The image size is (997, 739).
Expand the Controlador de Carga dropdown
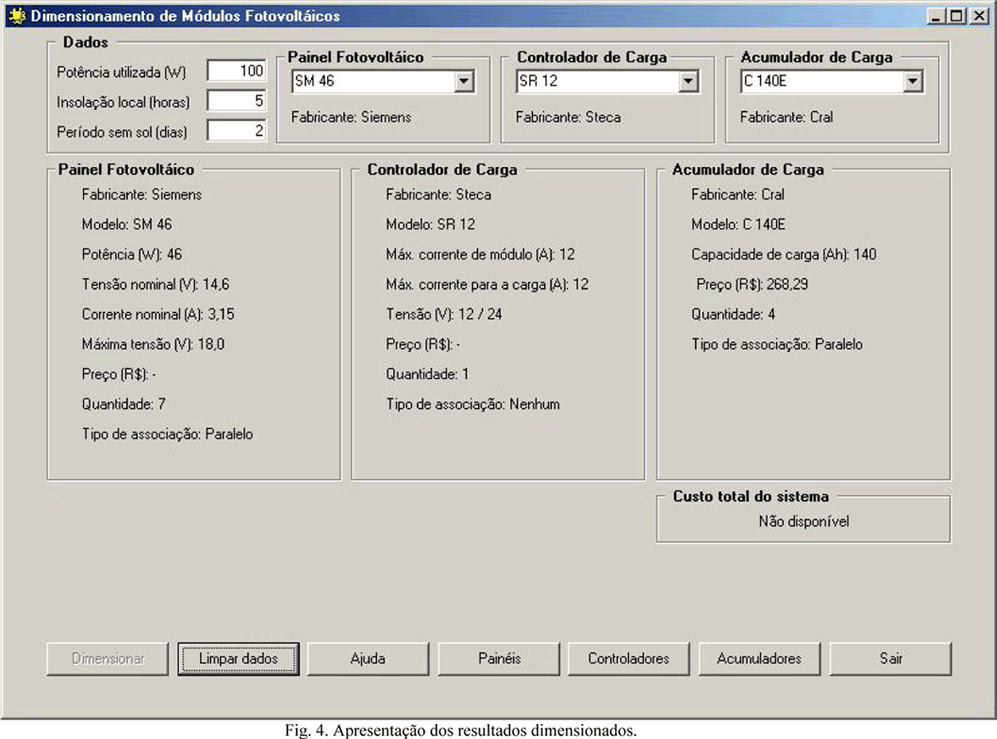[x=688, y=82]
